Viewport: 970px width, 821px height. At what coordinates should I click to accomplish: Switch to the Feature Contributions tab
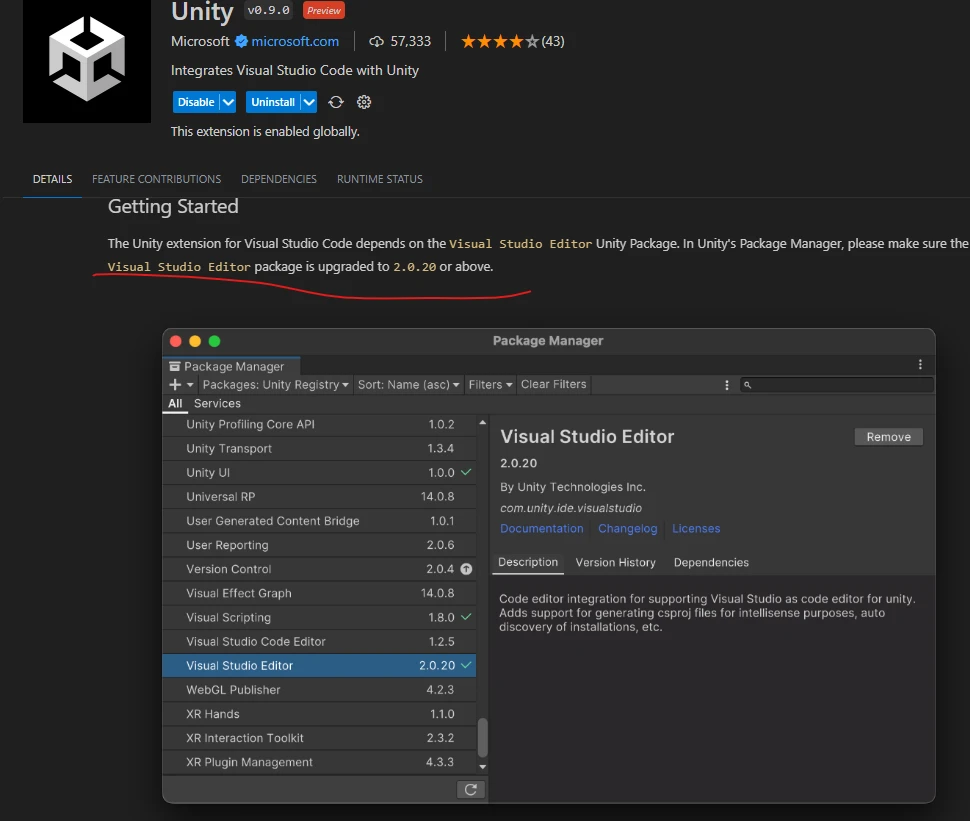(156, 179)
